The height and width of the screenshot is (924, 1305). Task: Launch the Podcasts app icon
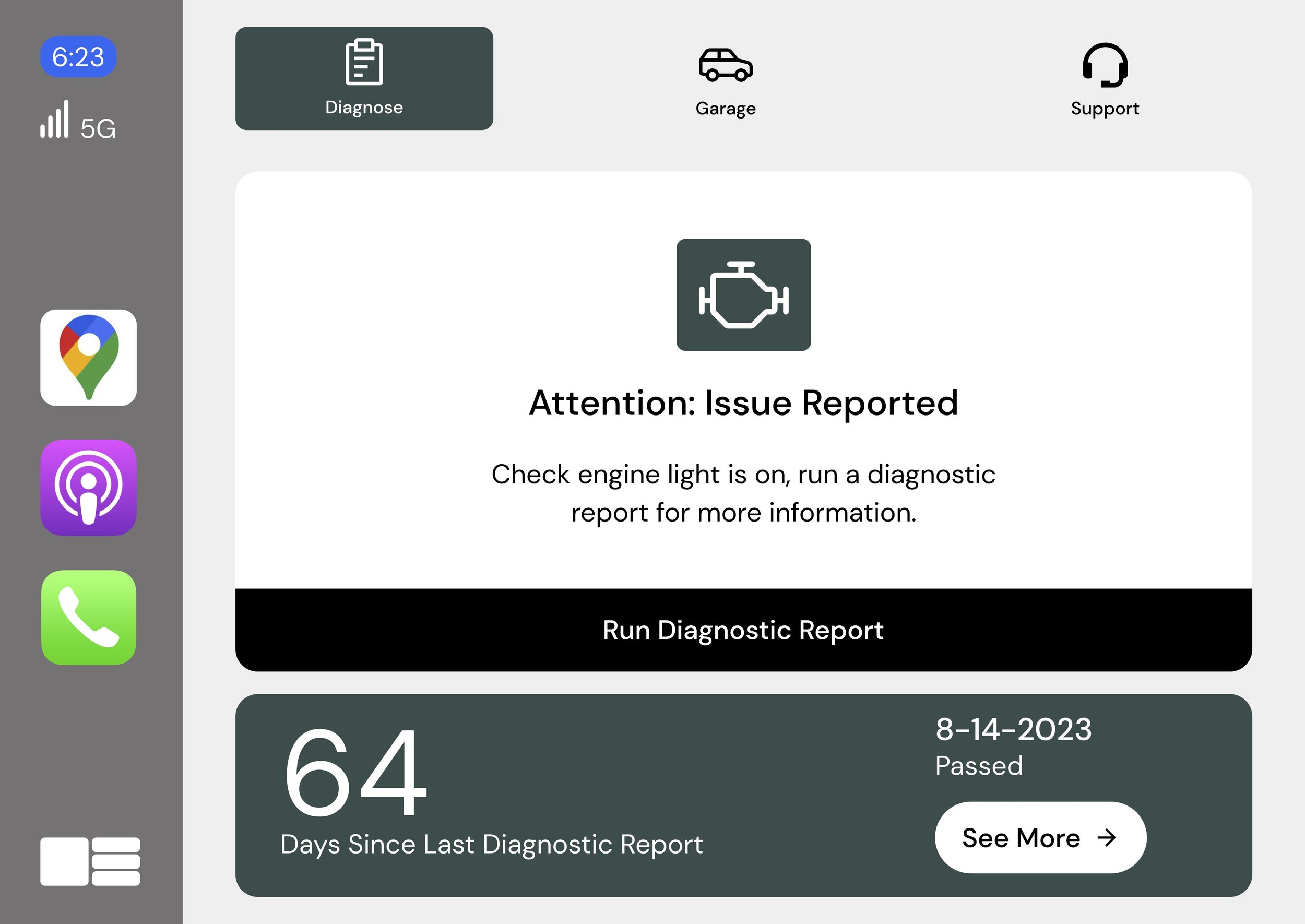[x=89, y=488]
